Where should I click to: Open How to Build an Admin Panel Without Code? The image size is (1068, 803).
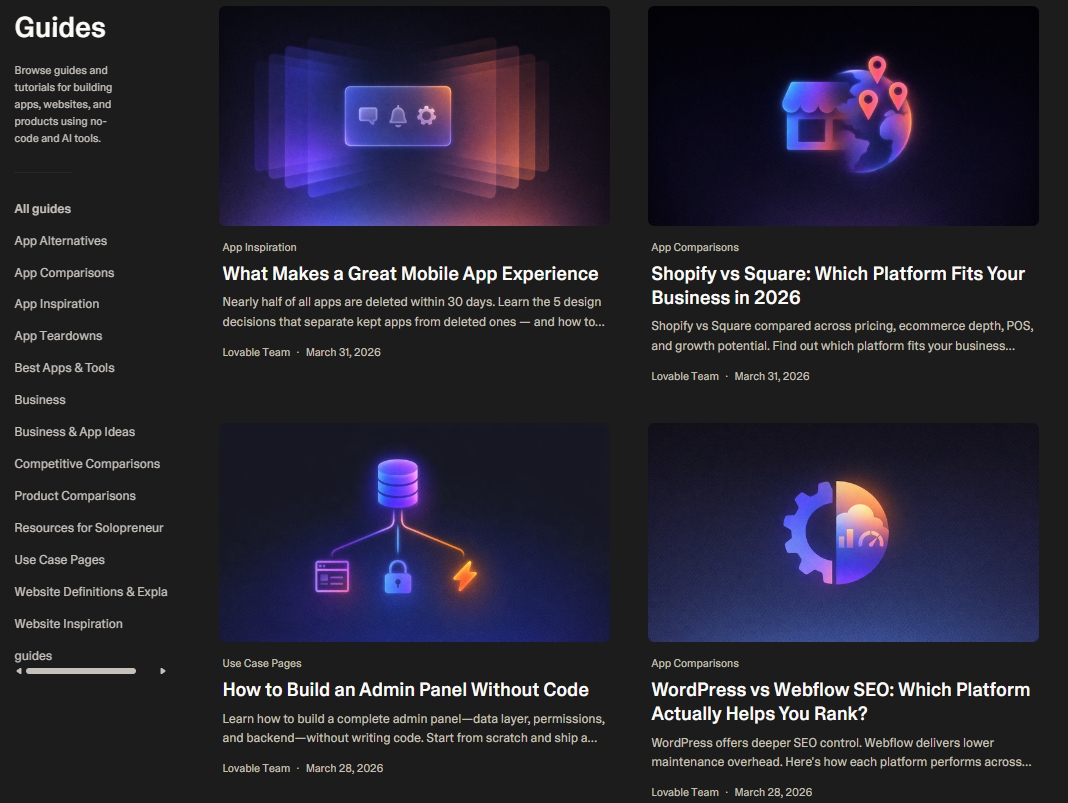point(405,690)
